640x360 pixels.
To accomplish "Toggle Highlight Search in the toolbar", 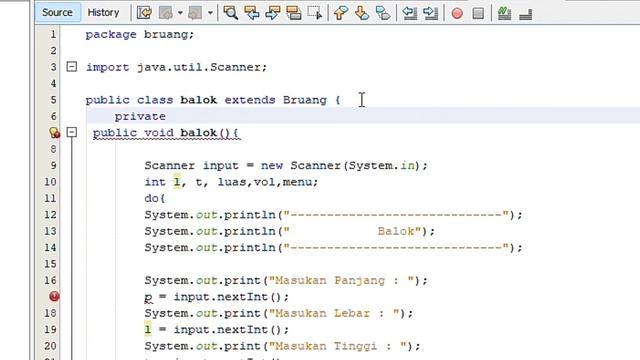I will (294, 13).
